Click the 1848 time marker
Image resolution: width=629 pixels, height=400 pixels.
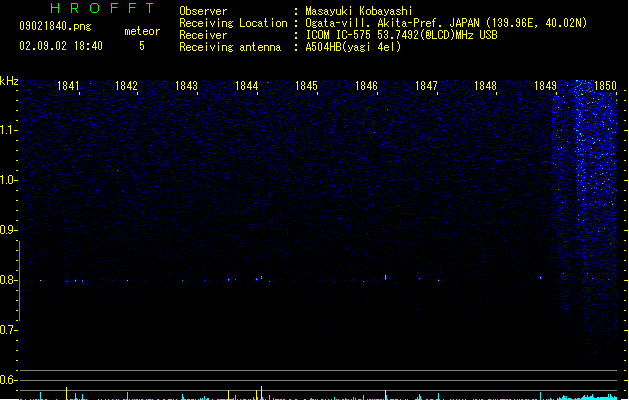click(485, 86)
